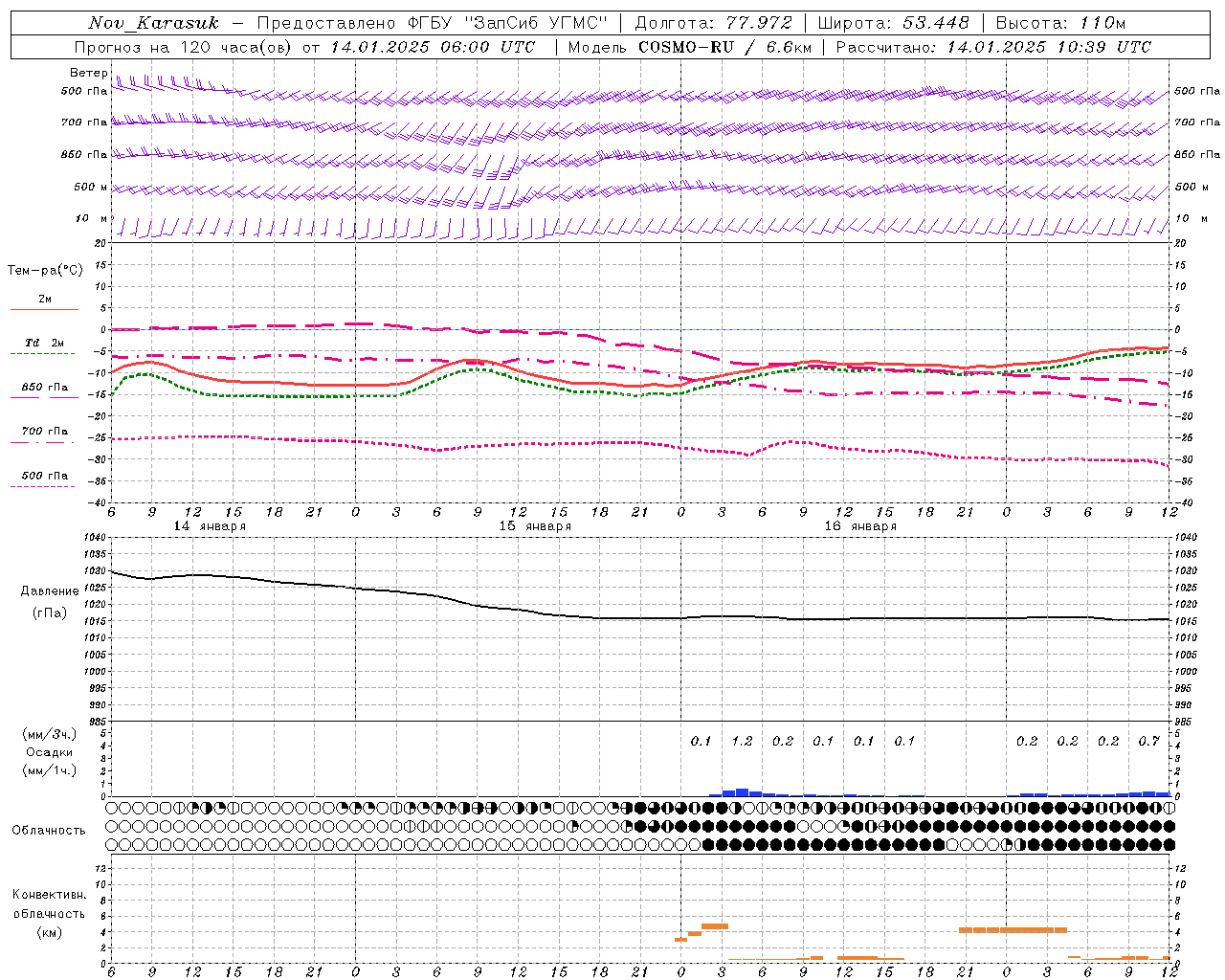Image resolution: width=1225 pixels, height=980 pixels.
Task: Click the 'Давление' pressure panel label
Action: pyautogui.click(x=50, y=591)
